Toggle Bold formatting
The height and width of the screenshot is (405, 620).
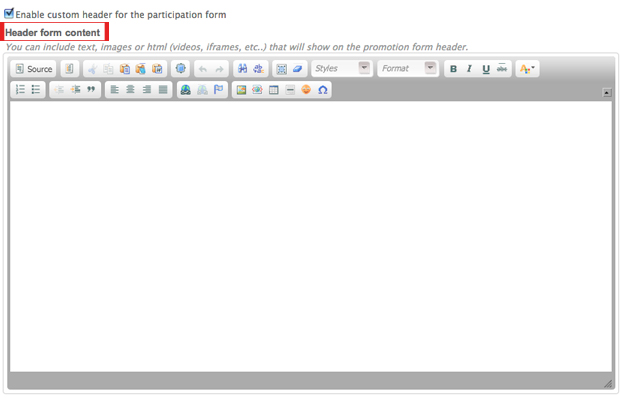(x=454, y=69)
